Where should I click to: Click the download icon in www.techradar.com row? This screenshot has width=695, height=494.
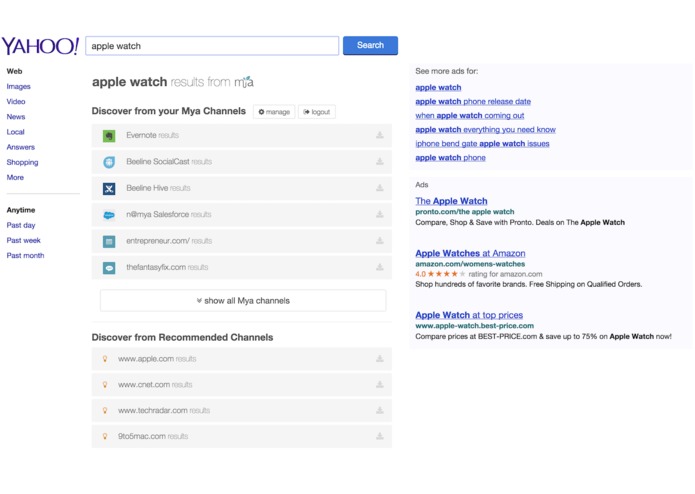(x=380, y=410)
